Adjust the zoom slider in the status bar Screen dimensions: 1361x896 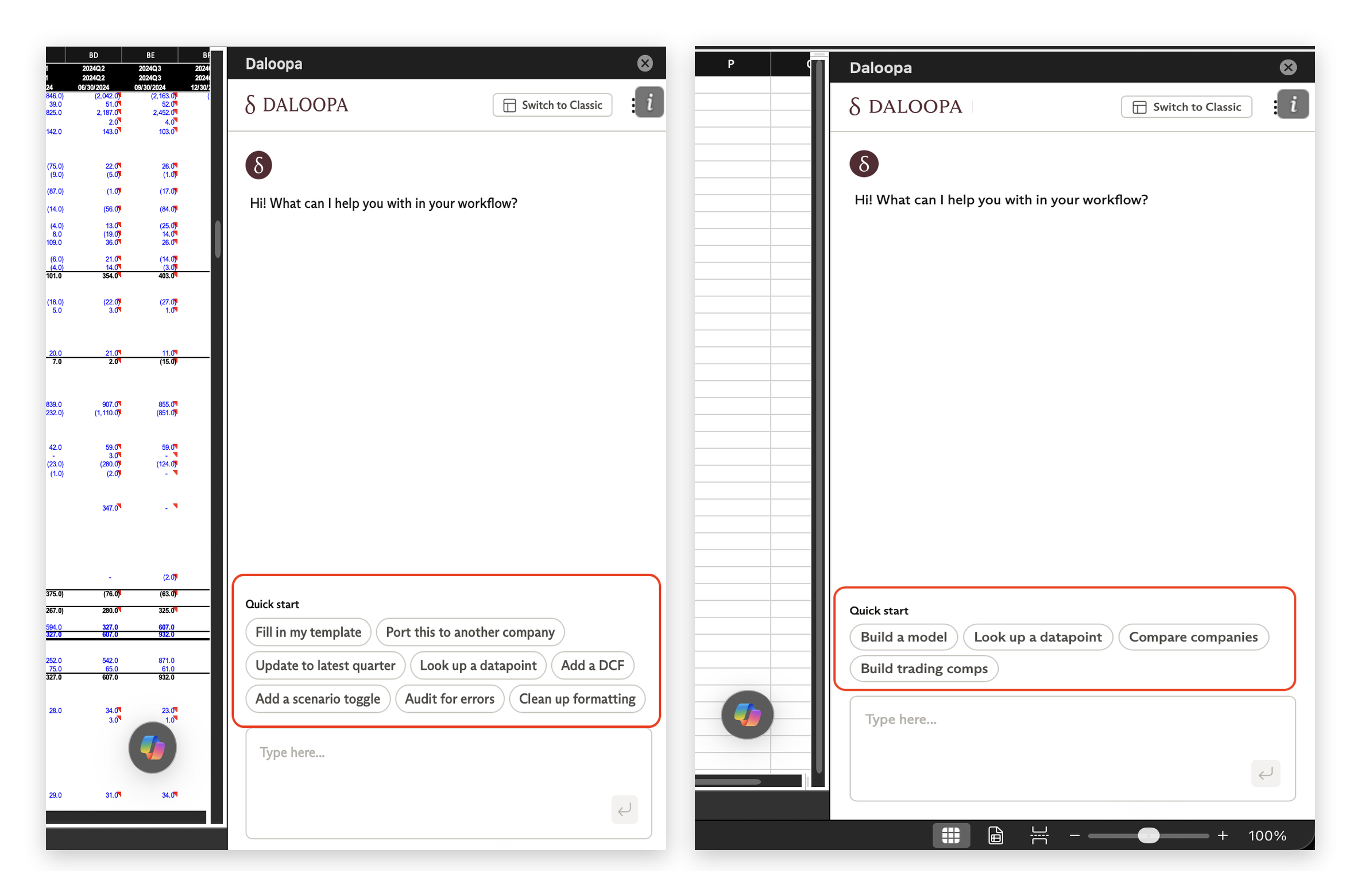[x=1149, y=836]
